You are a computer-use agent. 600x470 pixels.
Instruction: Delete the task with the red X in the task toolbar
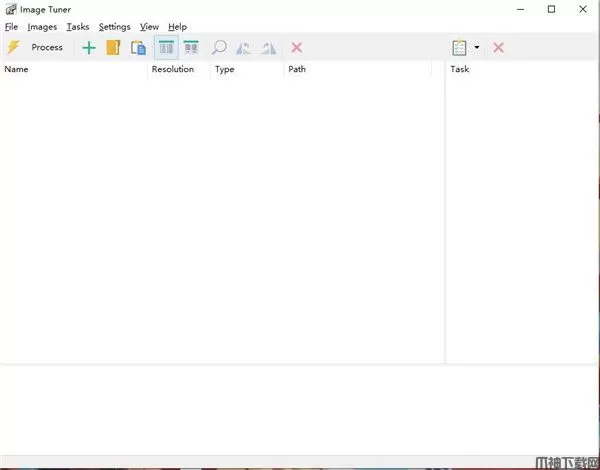click(498, 48)
